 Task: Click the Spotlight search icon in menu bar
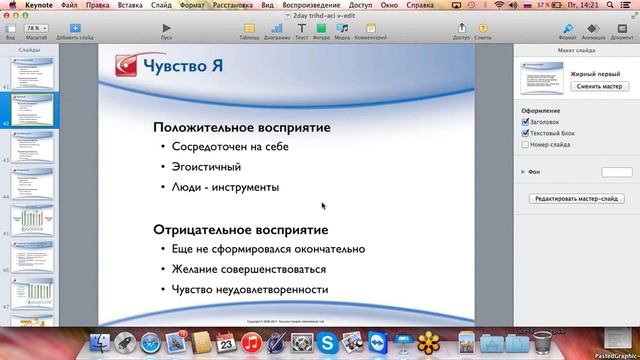[x=610, y=5]
